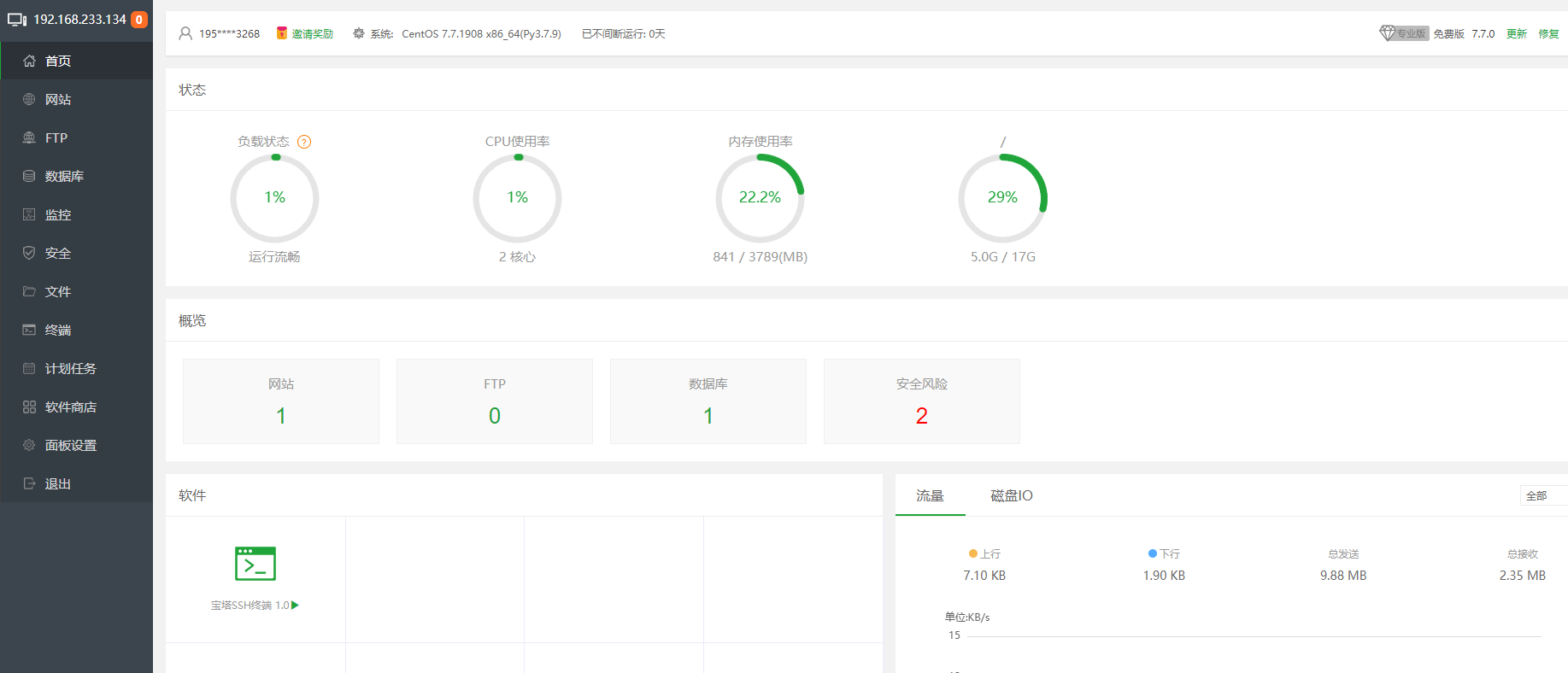The height and width of the screenshot is (673, 1568).
Task: Click the 195****3268 account name
Action: [x=230, y=34]
